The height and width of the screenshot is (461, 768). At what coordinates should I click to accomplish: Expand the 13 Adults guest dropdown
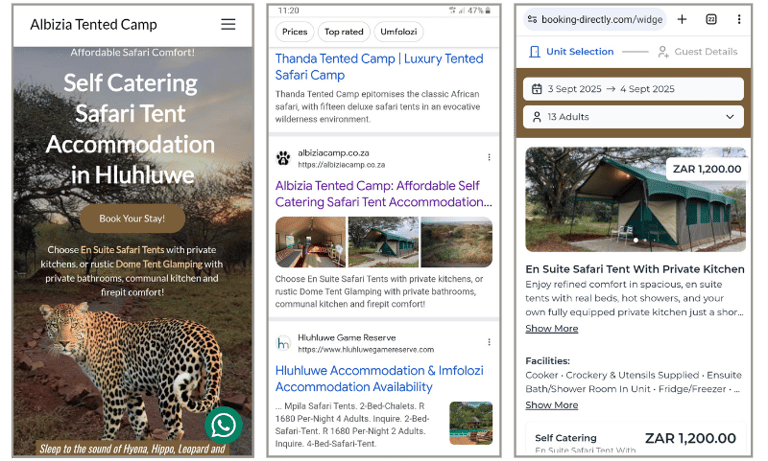point(633,117)
